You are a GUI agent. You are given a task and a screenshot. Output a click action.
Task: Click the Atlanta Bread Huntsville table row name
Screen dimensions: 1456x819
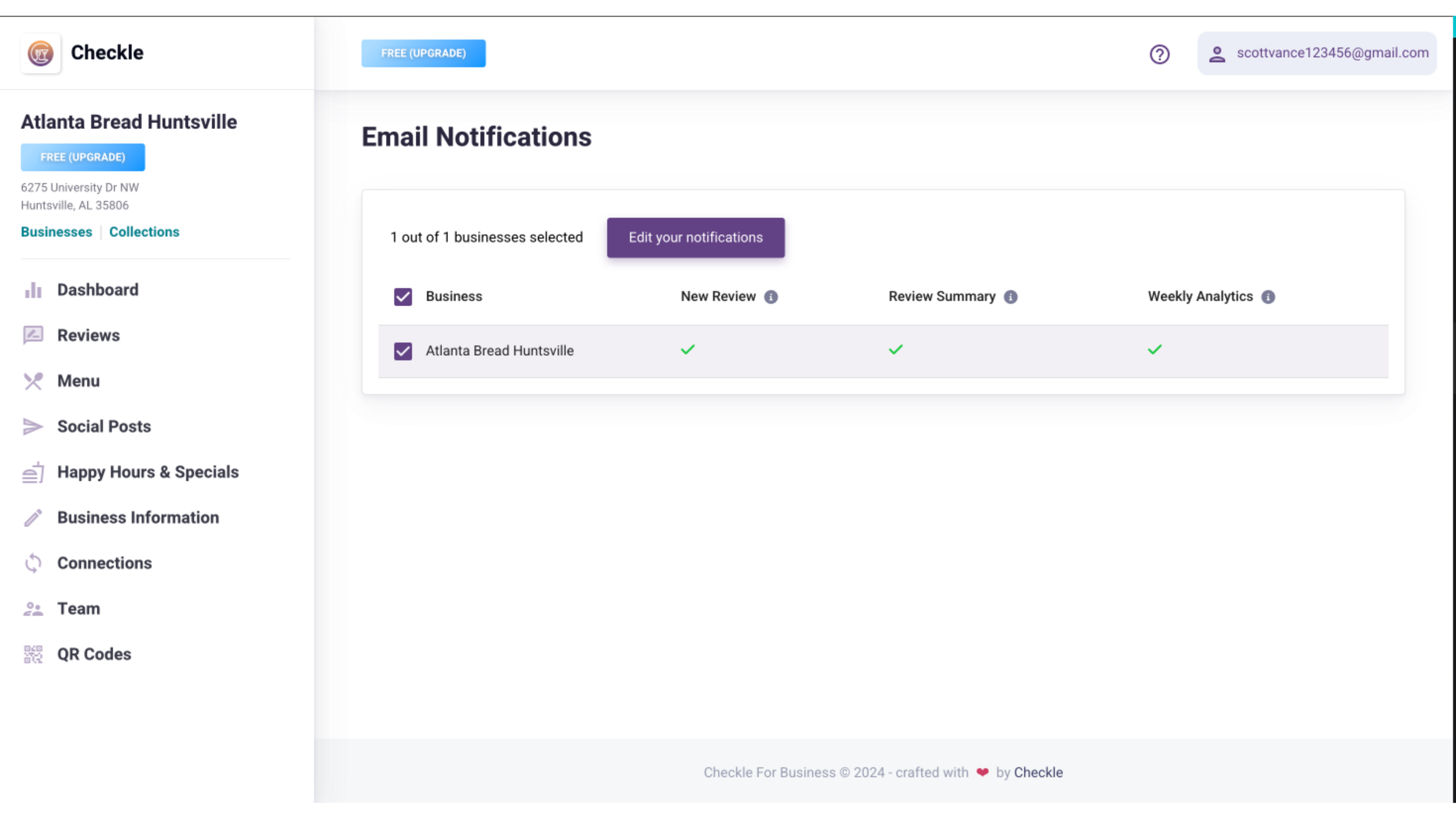click(500, 350)
